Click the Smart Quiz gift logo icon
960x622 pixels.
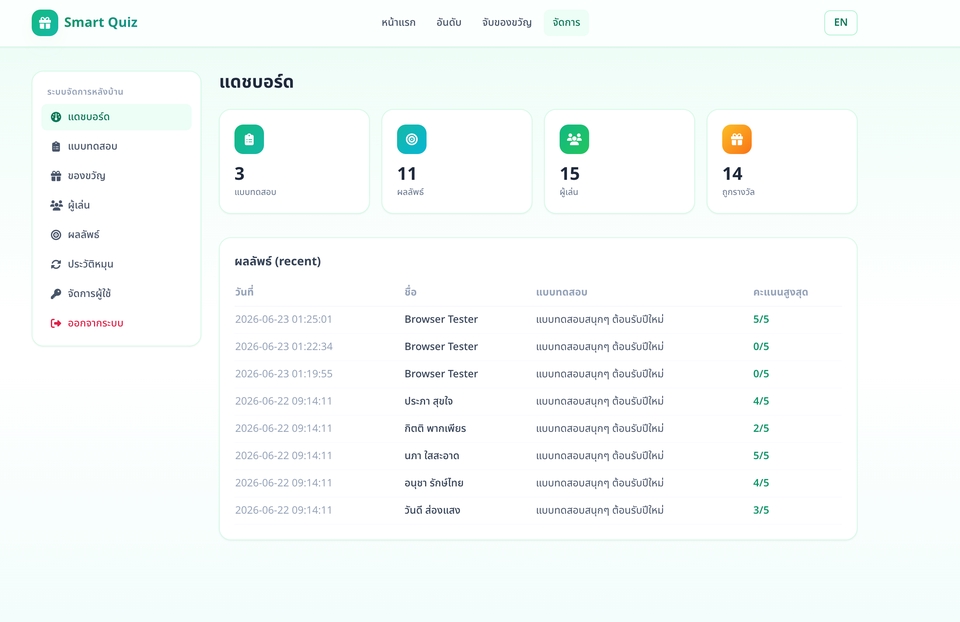coord(45,23)
